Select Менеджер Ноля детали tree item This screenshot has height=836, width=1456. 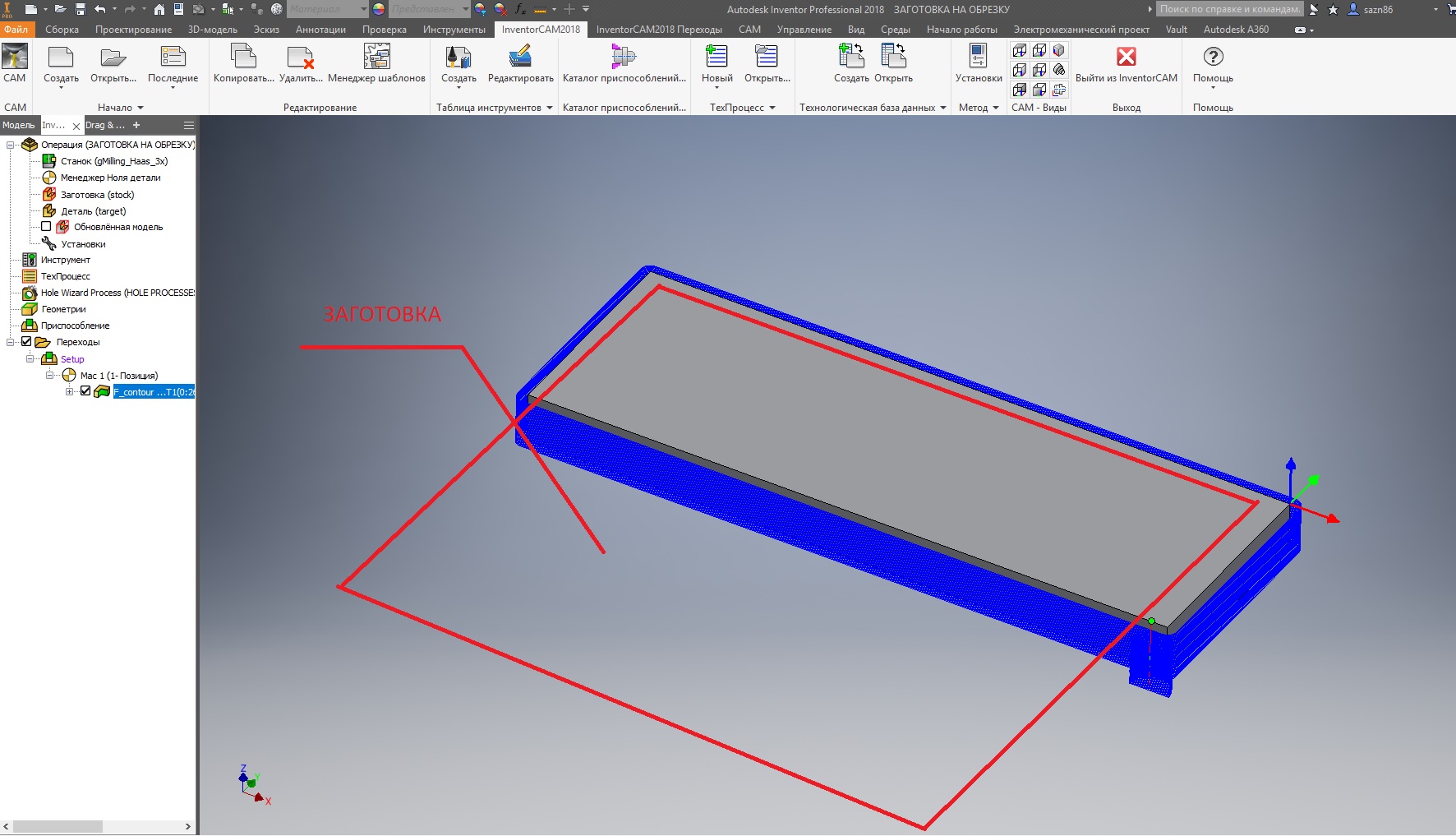[x=110, y=178]
